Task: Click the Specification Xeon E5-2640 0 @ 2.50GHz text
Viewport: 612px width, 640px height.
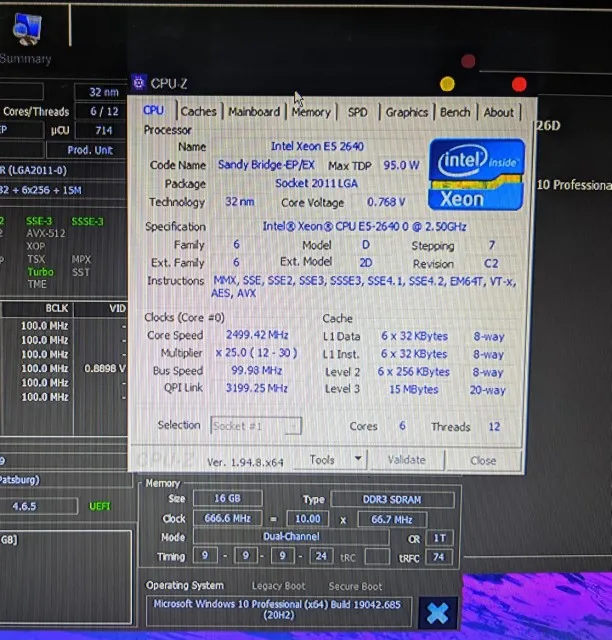Action: tap(364, 226)
